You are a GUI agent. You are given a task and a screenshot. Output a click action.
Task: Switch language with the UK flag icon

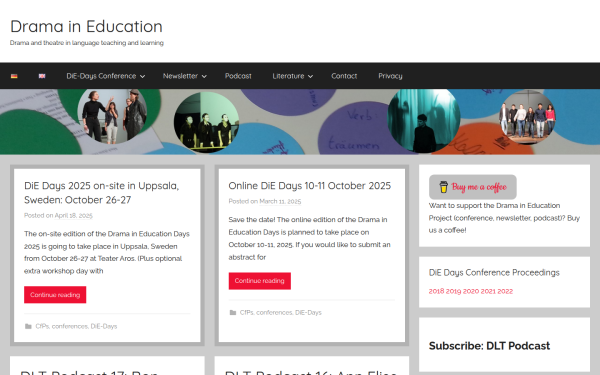click(42, 76)
